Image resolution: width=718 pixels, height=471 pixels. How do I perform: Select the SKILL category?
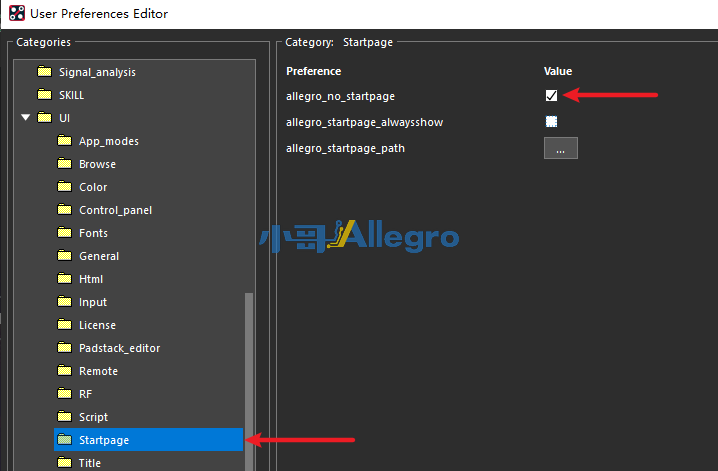(x=71, y=95)
